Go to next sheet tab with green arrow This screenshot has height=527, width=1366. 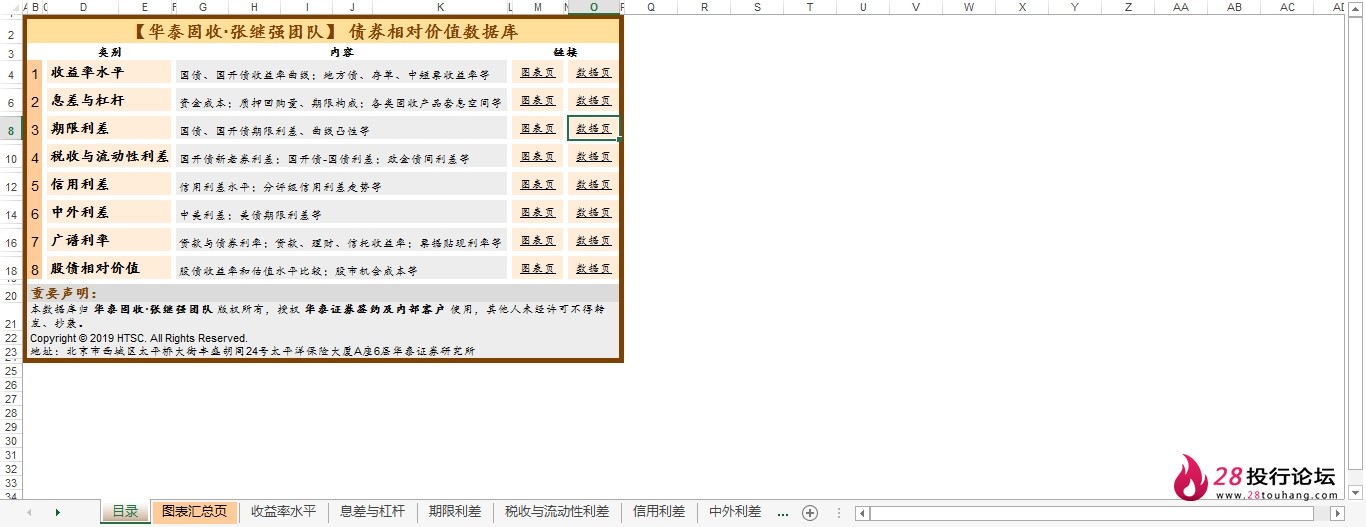pyautogui.click(x=58, y=513)
